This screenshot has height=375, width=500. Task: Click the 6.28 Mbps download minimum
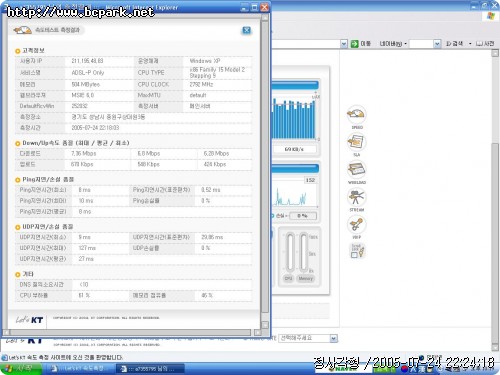(x=216, y=153)
